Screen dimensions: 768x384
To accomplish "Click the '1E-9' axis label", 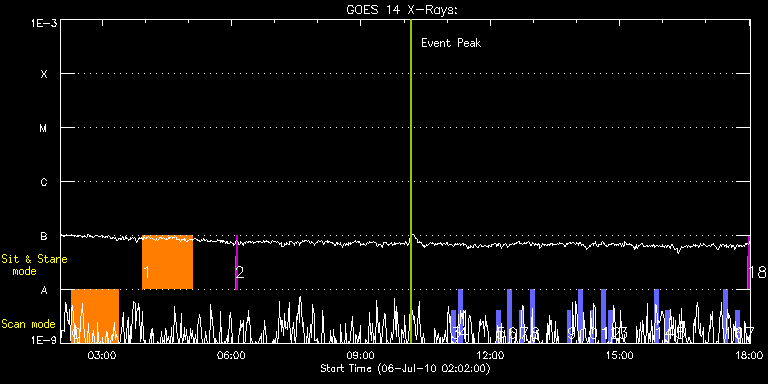I will click(43, 340).
